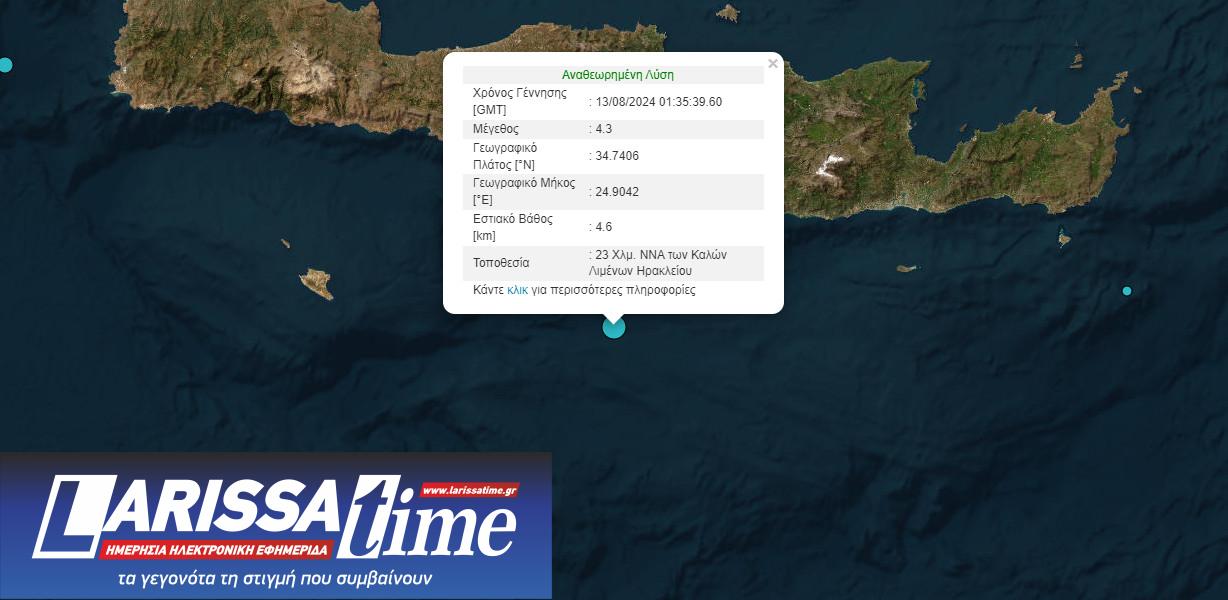Close the earthquake info popup
This screenshot has height=600, width=1228.
click(772, 64)
